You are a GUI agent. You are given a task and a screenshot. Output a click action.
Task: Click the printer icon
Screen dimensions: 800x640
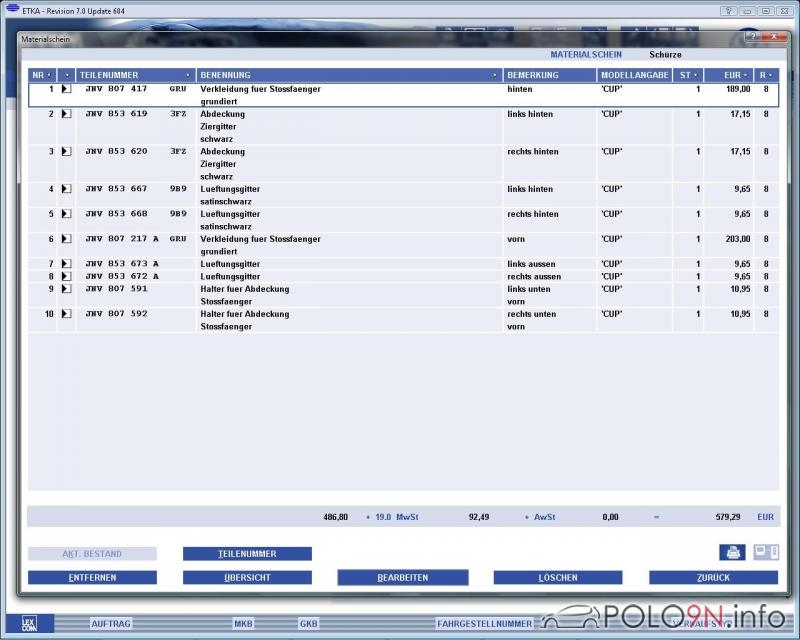pyautogui.click(x=732, y=552)
